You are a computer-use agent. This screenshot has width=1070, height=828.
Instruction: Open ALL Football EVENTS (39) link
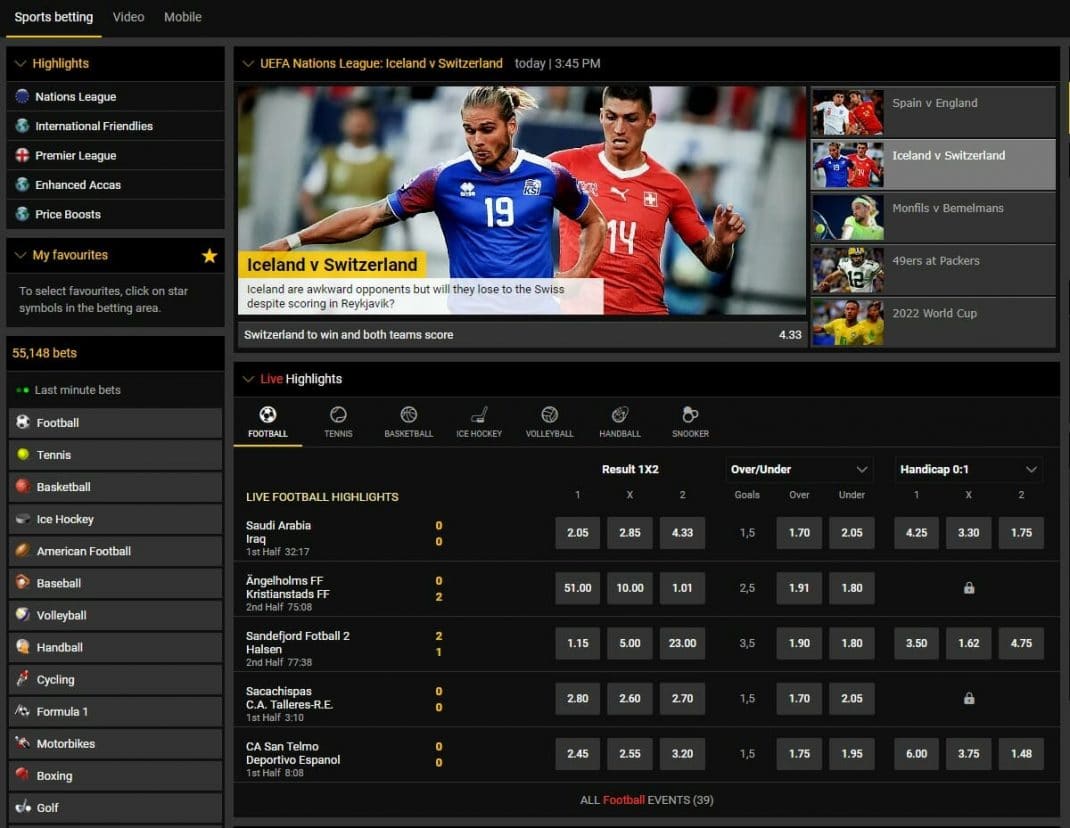coord(646,800)
